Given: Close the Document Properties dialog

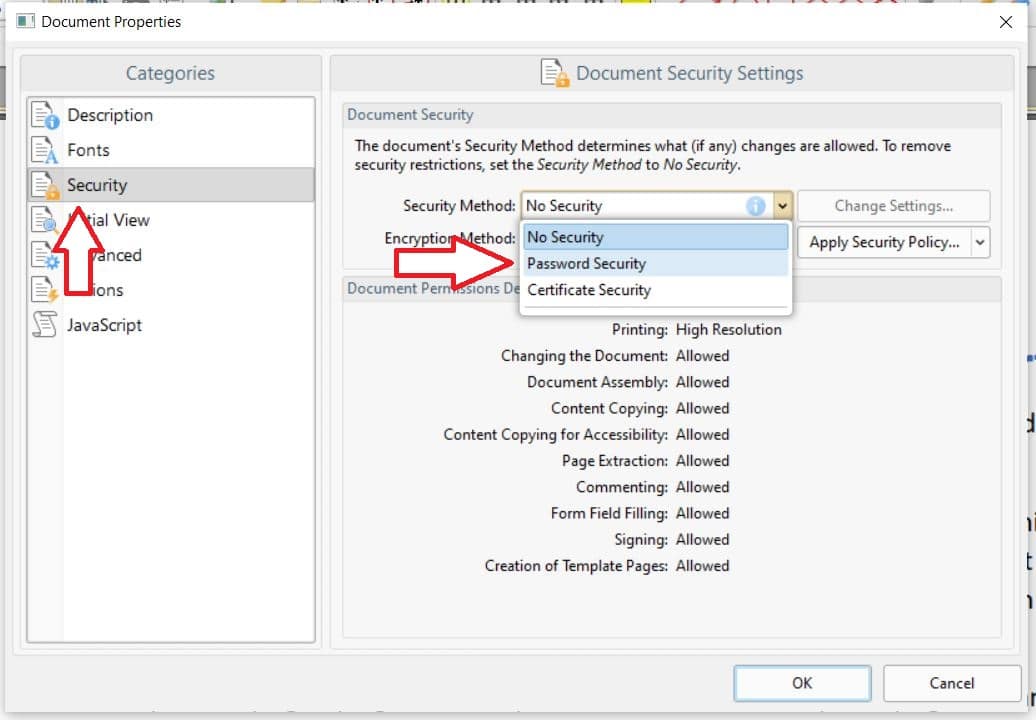Looking at the screenshot, I should pyautogui.click(x=1006, y=22).
